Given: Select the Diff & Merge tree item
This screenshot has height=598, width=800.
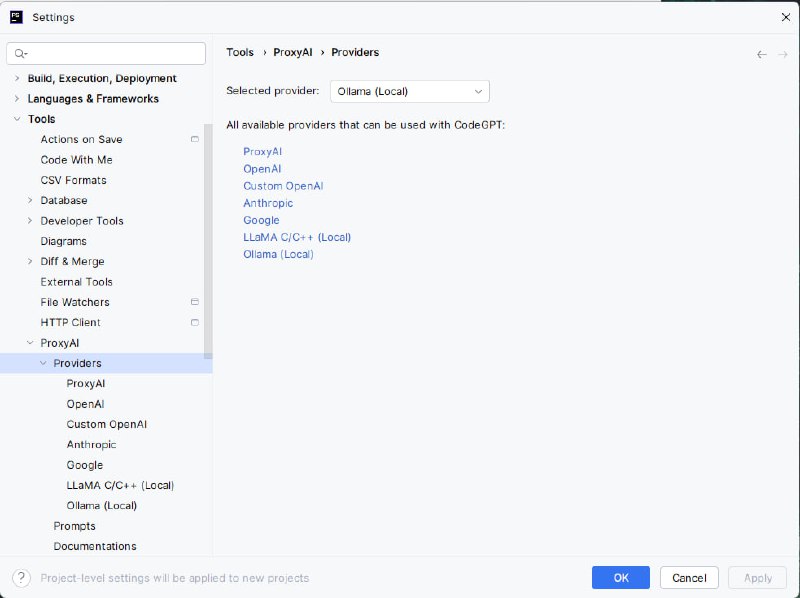Looking at the screenshot, I should (x=72, y=261).
